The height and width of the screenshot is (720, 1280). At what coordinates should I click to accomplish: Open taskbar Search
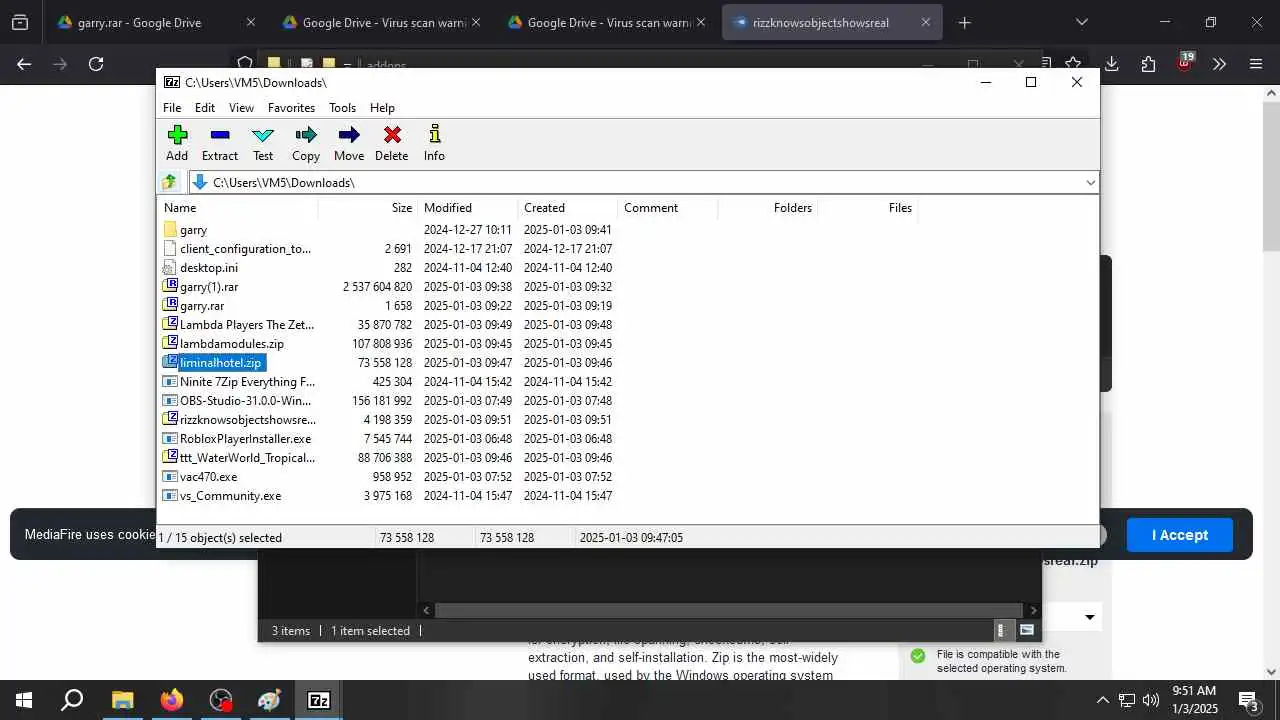pyautogui.click(x=72, y=700)
